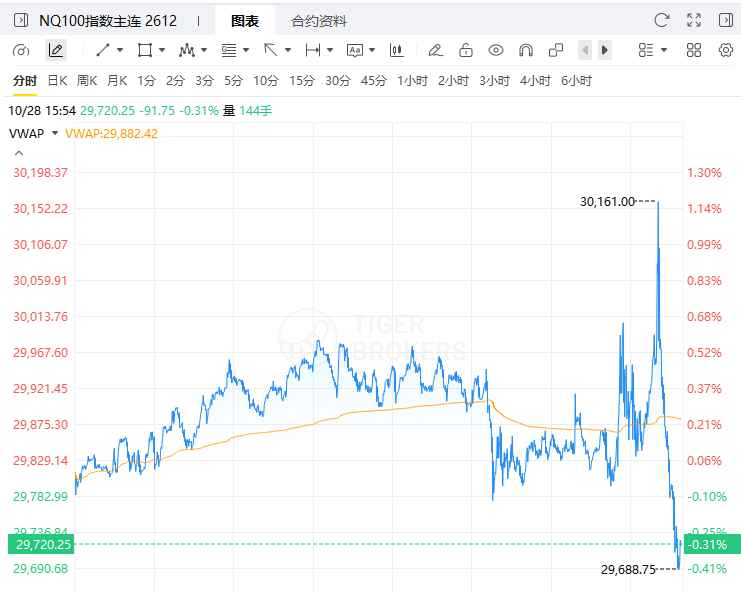Image resolution: width=741 pixels, height=591 pixels.
Task: Switch to 3分 interval
Action: [204, 81]
